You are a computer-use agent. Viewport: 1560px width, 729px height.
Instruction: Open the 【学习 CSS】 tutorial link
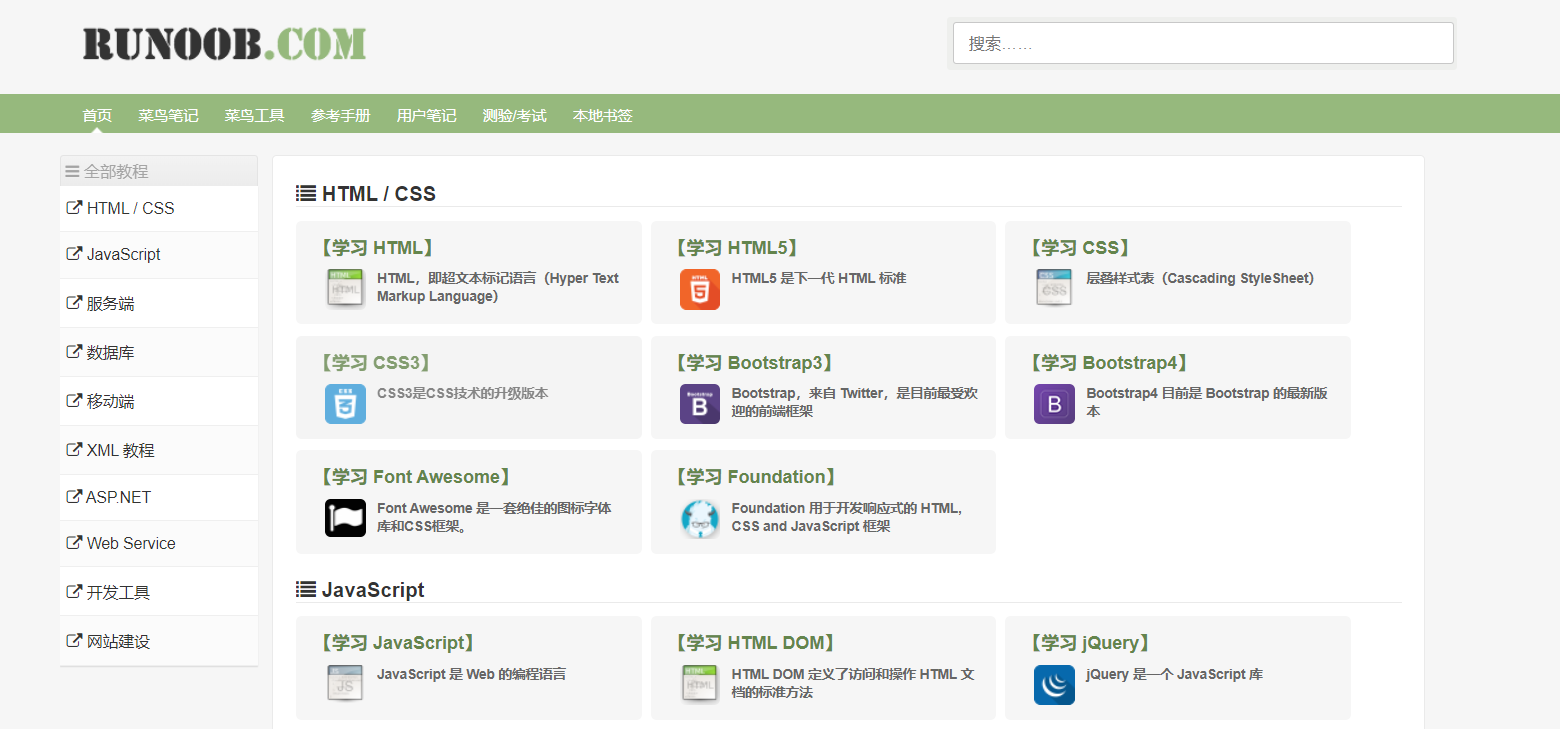pos(1082,248)
